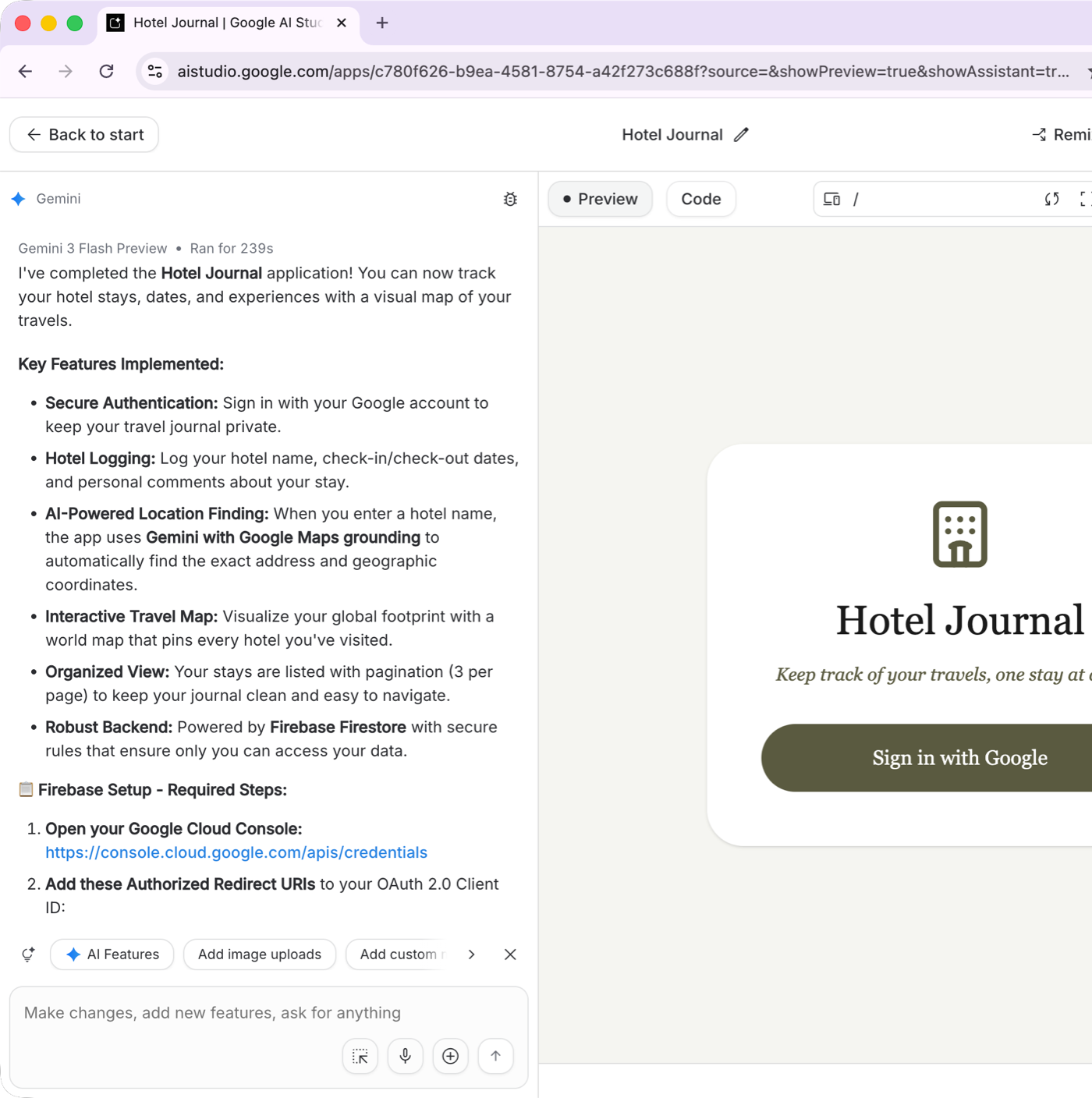Open the Google Cloud Console credentials link
Image resolution: width=1092 pixels, height=1098 pixels.
coord(236,852)
